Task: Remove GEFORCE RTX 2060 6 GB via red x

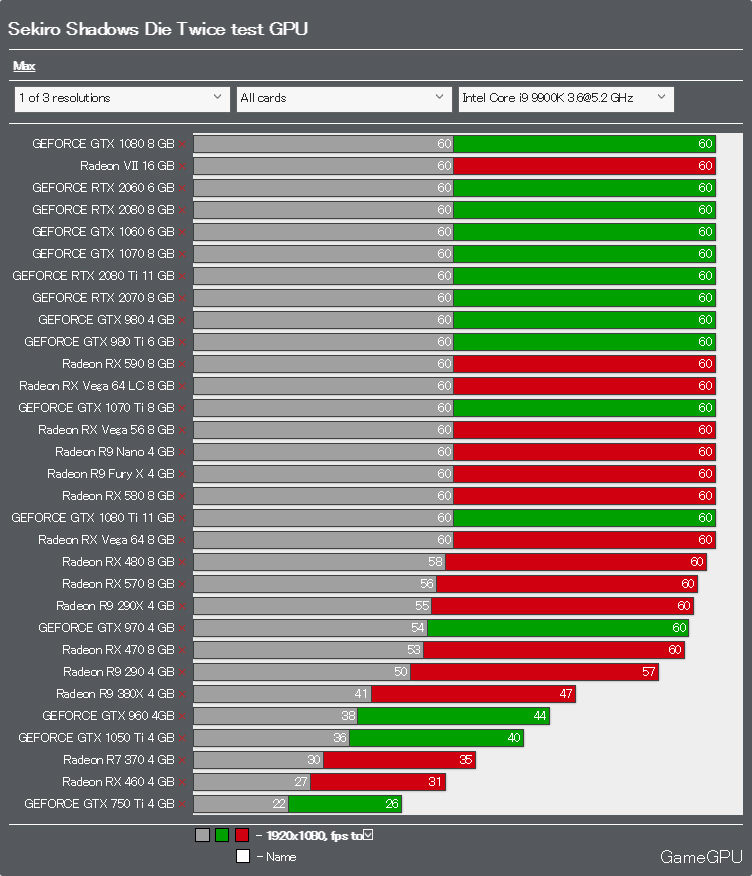Action: coord(182,188)
